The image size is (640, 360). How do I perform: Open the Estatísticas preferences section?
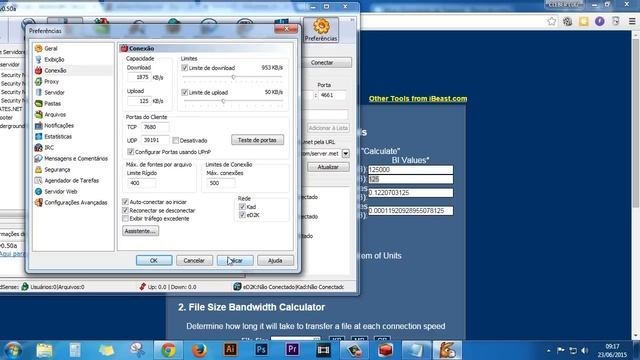pos(58,137)
